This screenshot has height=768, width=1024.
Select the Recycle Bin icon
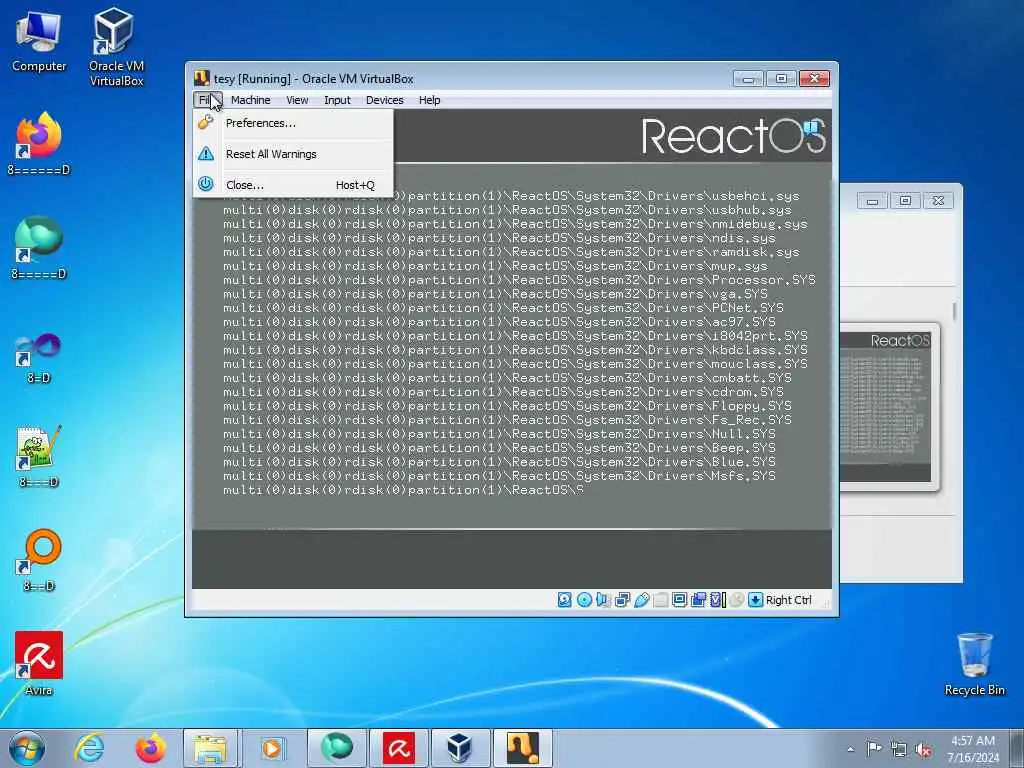(974, 664)
